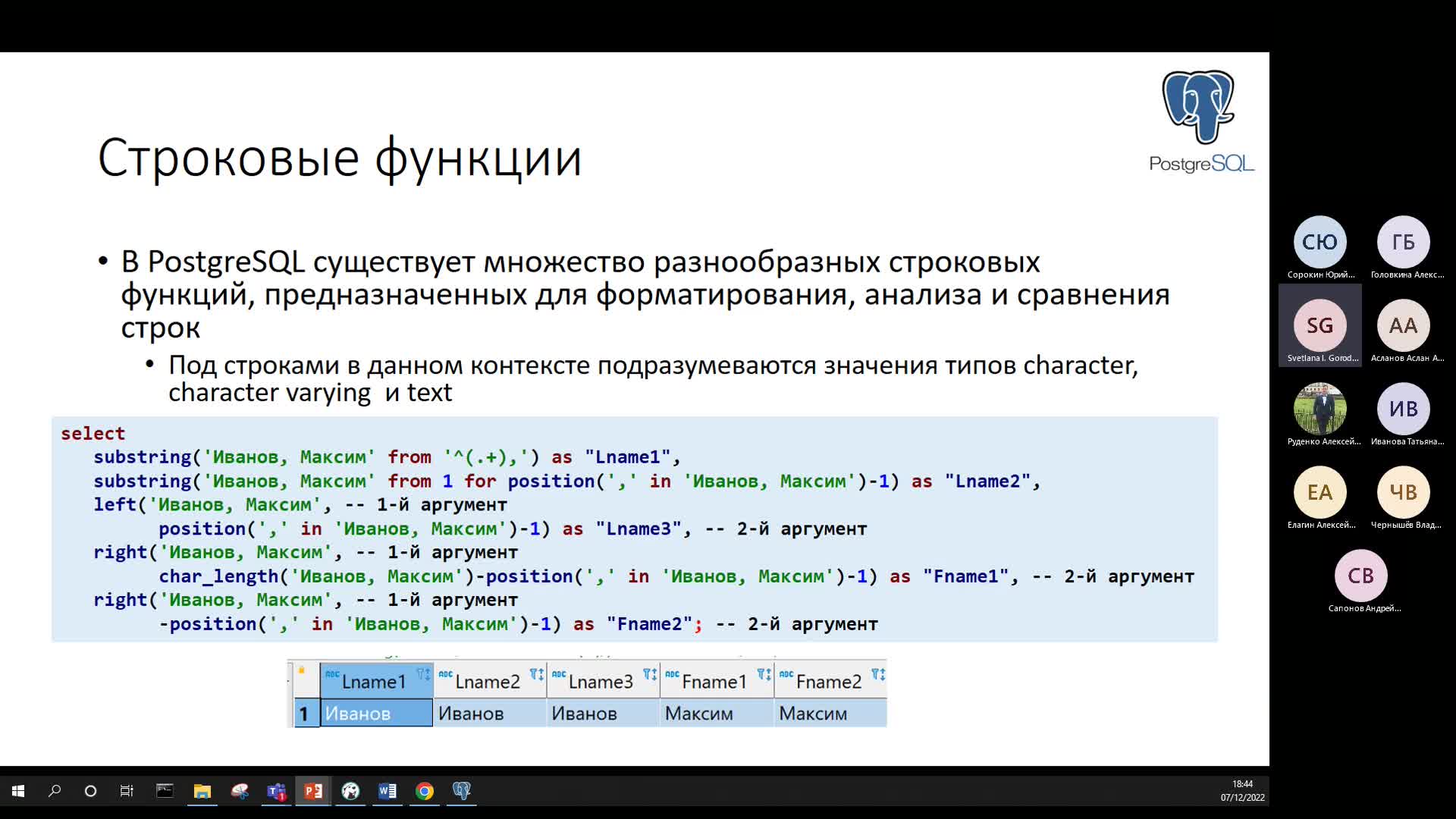Viewport: 1456px width, 819px height.
Task: Switch to PowerPoint in the taskbar
Action: (x=313, y=791)
